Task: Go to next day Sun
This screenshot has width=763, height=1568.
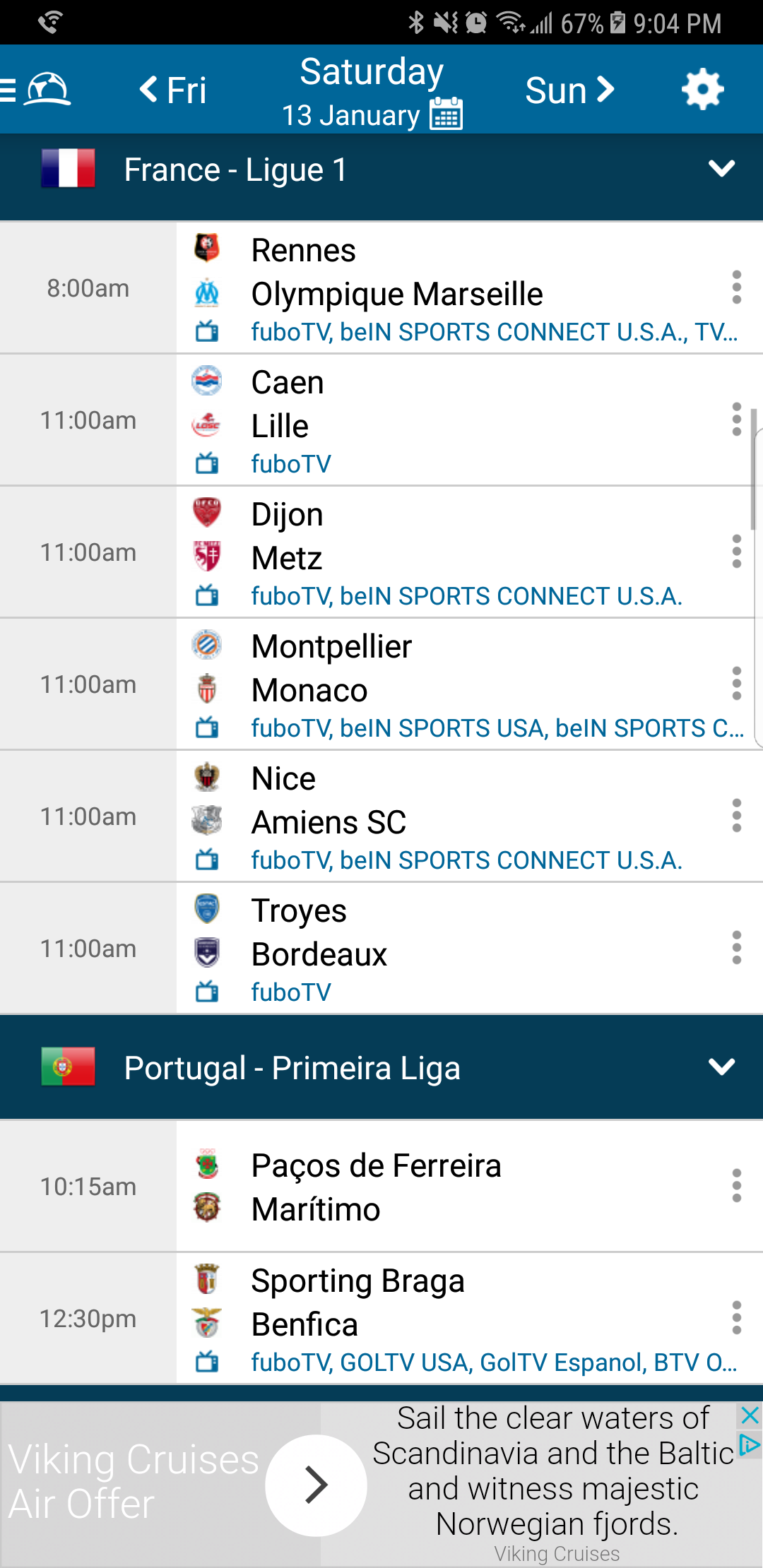Action: (569, 90)
